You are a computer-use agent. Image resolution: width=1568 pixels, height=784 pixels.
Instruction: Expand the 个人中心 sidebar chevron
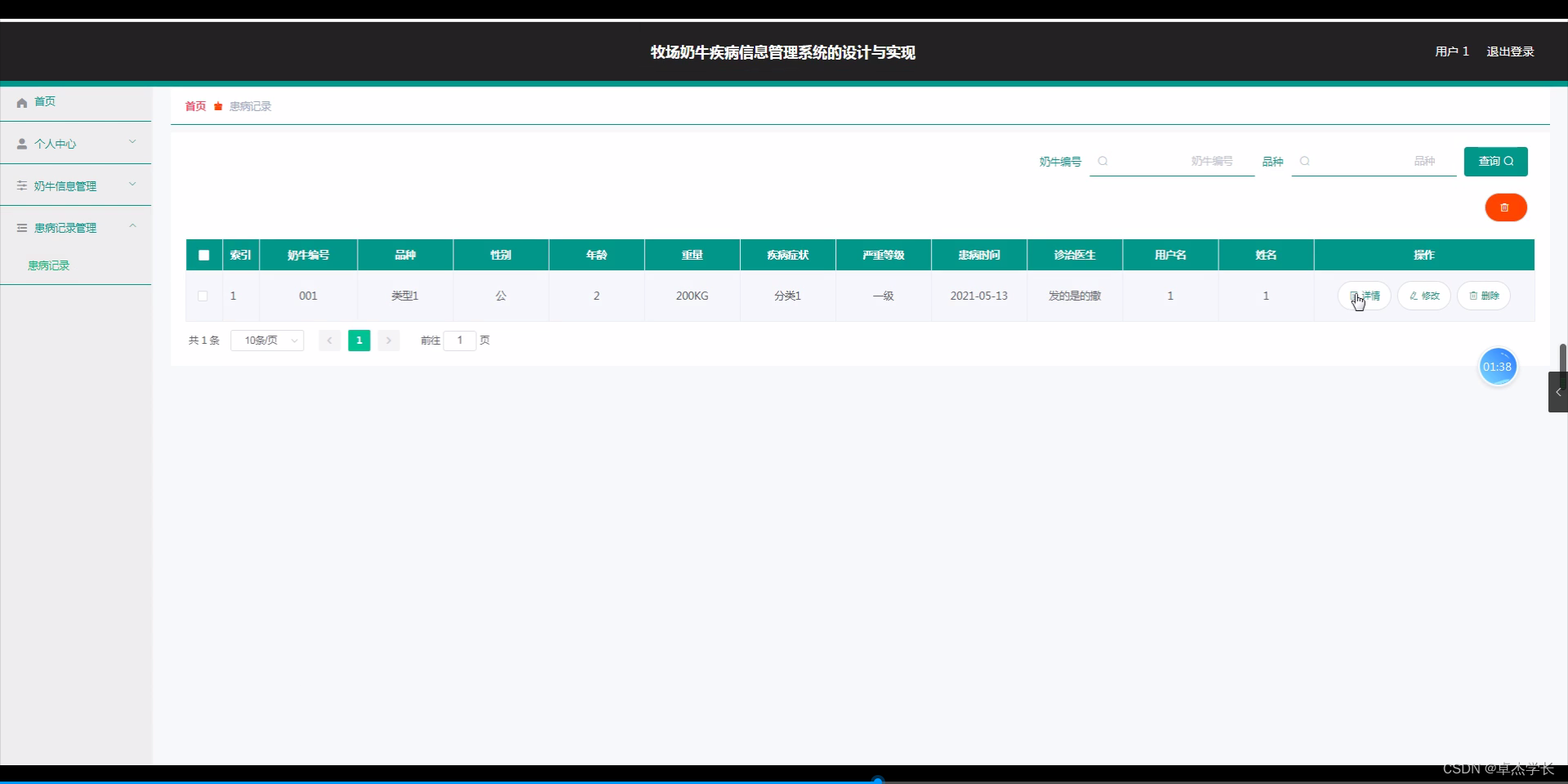[132, 142]
